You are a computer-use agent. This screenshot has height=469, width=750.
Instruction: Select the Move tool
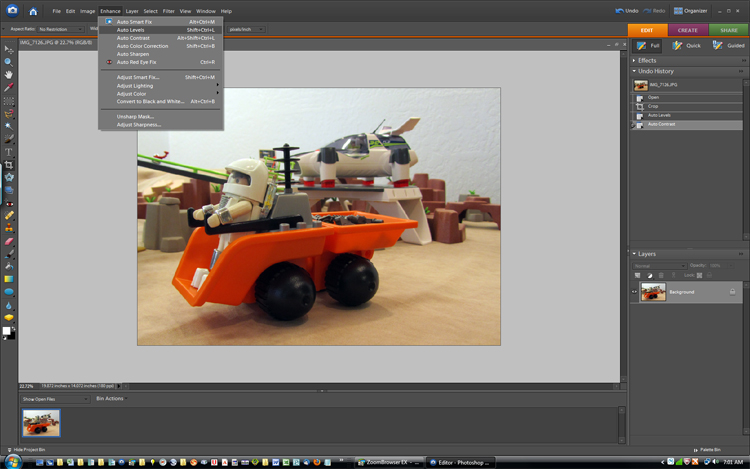tap(9, 49)
